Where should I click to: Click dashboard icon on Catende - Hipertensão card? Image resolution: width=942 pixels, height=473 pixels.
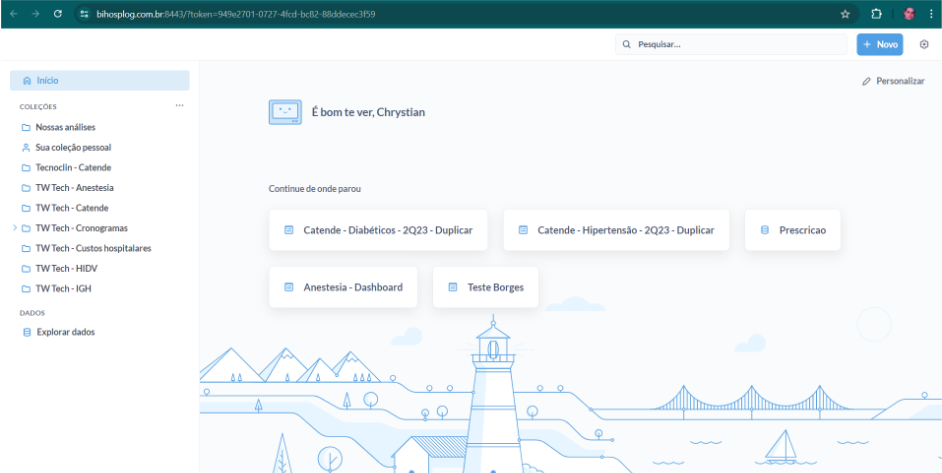pyautogui.click(x=523, y=230)
